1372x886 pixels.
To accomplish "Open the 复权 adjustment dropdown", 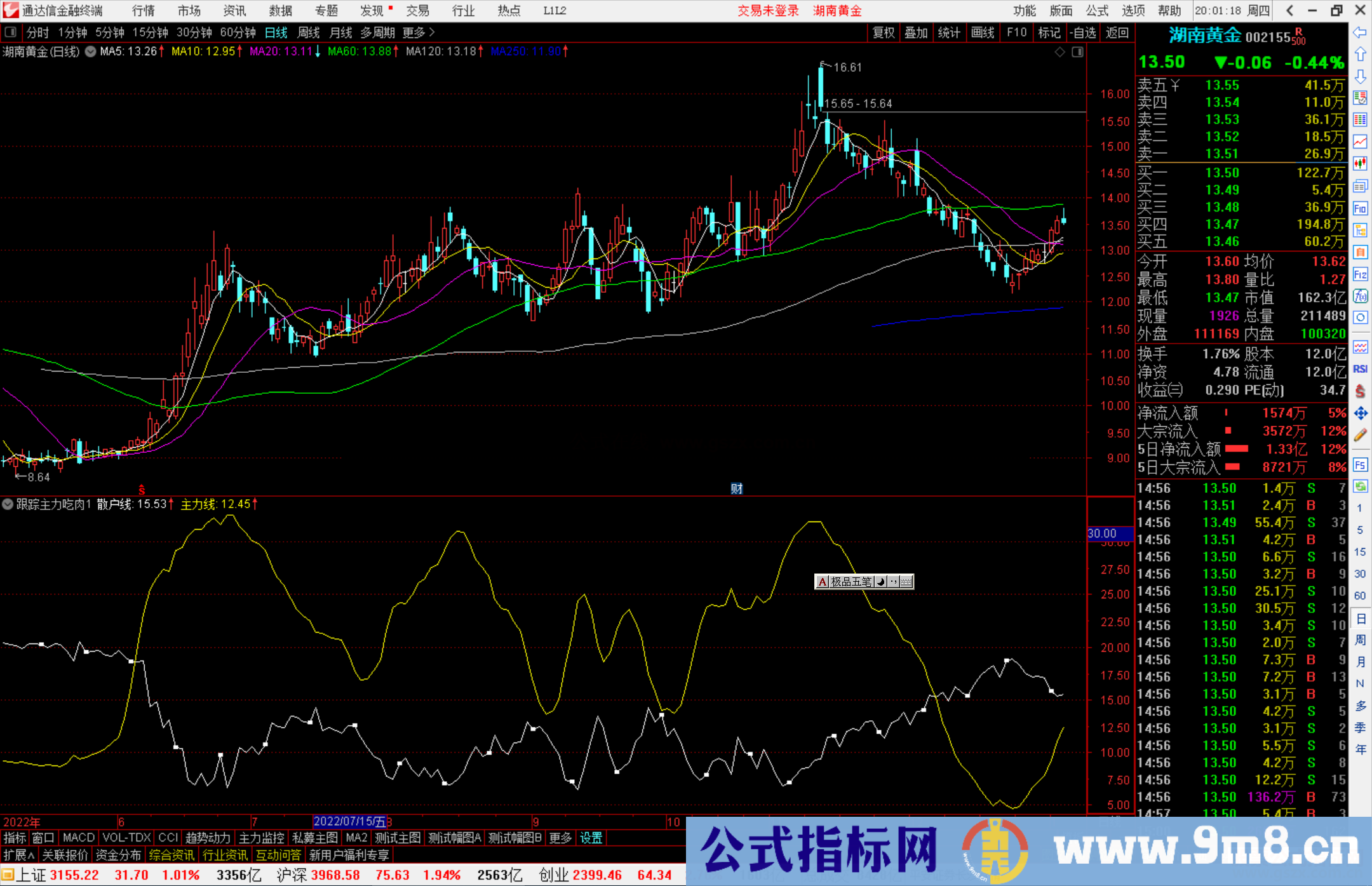I will coord(884,32).
